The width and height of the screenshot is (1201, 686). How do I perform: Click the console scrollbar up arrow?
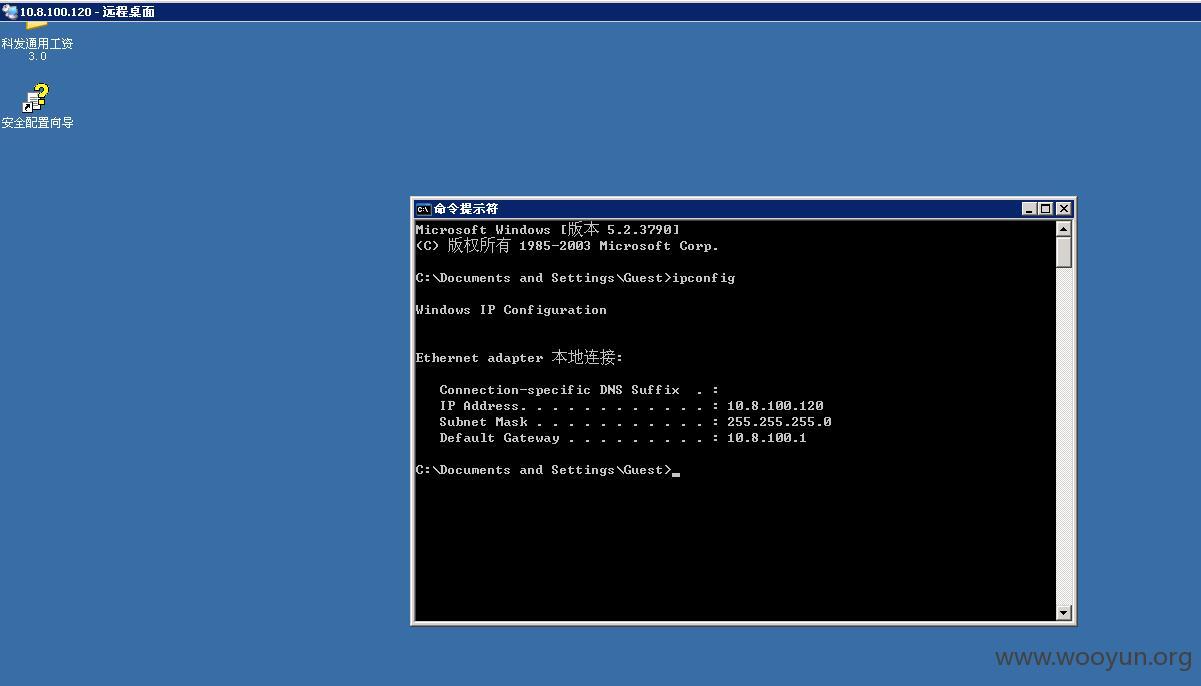click(1063, 229)
